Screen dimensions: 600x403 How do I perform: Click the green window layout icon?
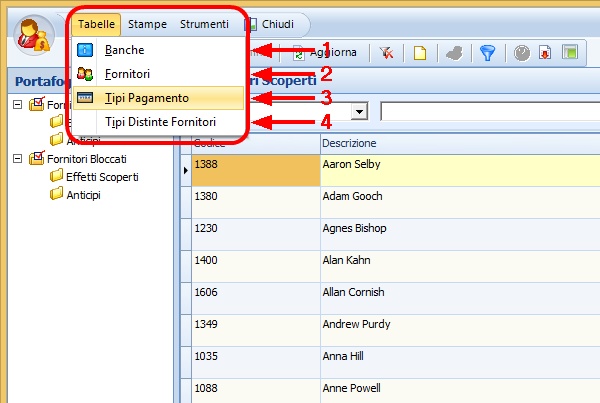click(568, 53)
